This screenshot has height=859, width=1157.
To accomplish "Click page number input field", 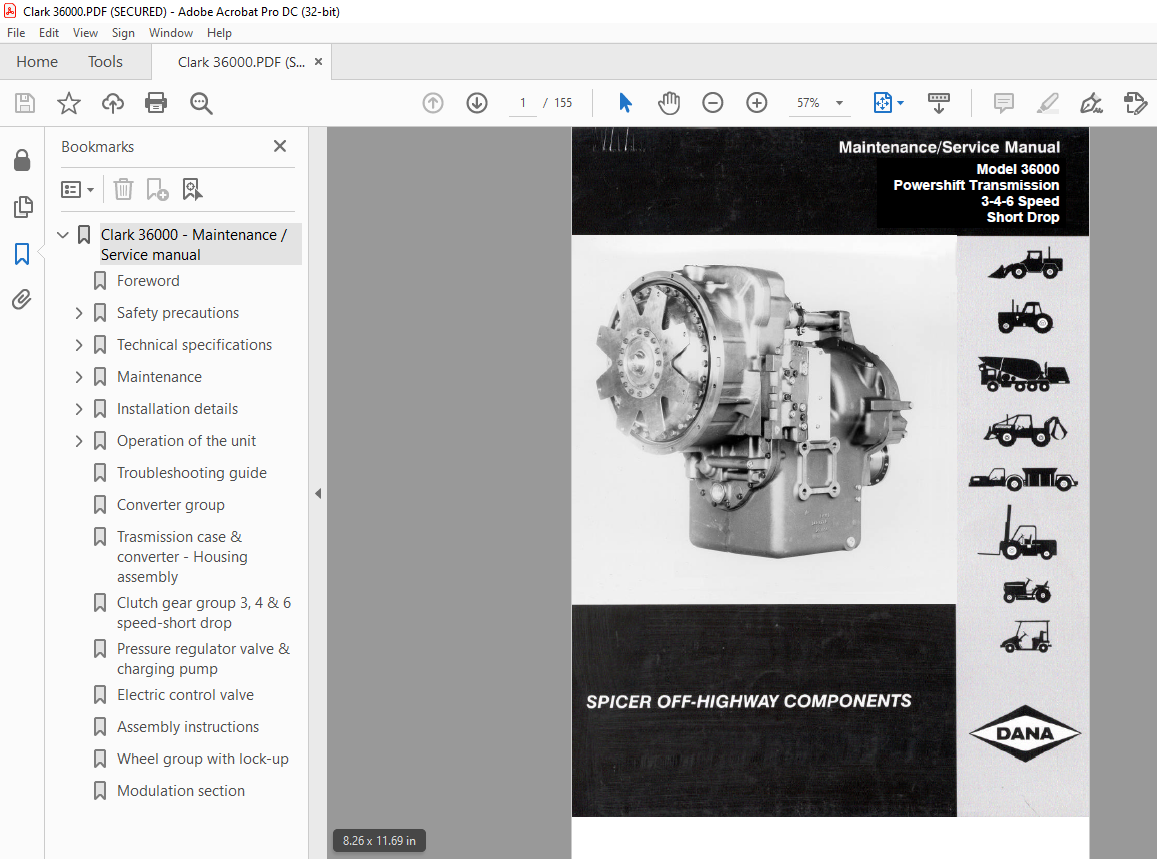I will [x=522, y=103].
